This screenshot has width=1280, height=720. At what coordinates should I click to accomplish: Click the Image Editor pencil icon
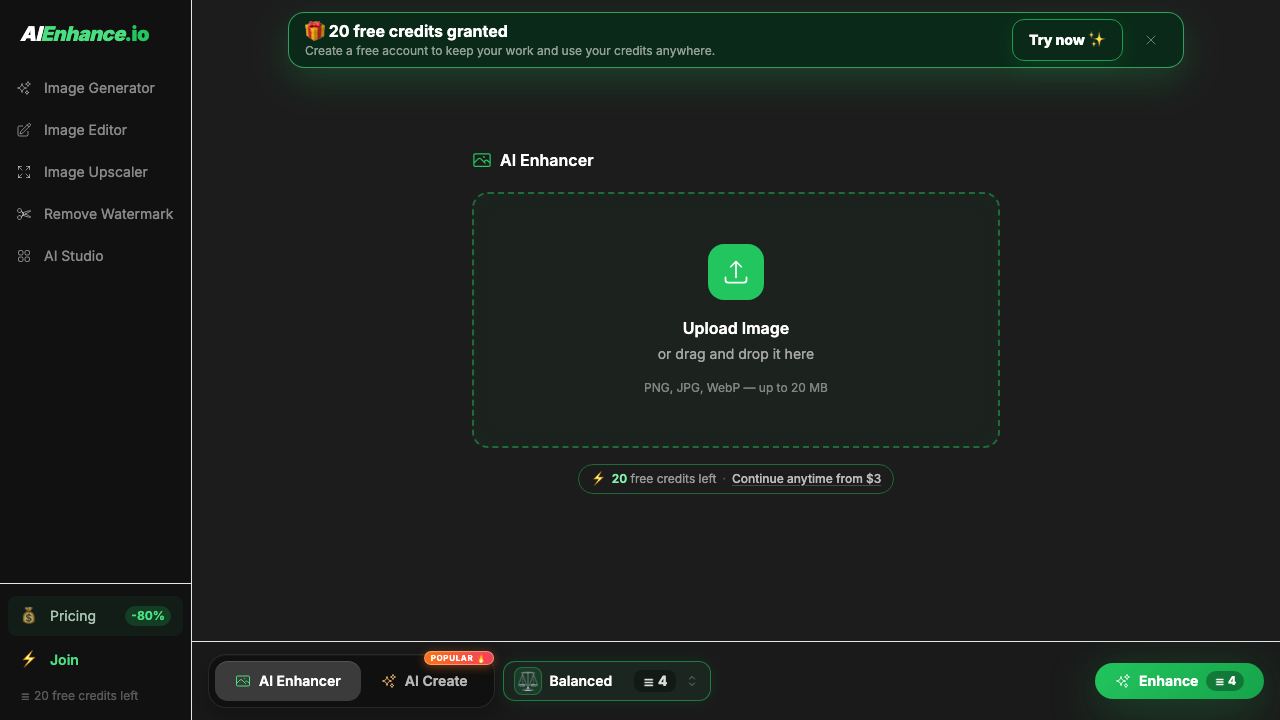(x=24, y=130)
